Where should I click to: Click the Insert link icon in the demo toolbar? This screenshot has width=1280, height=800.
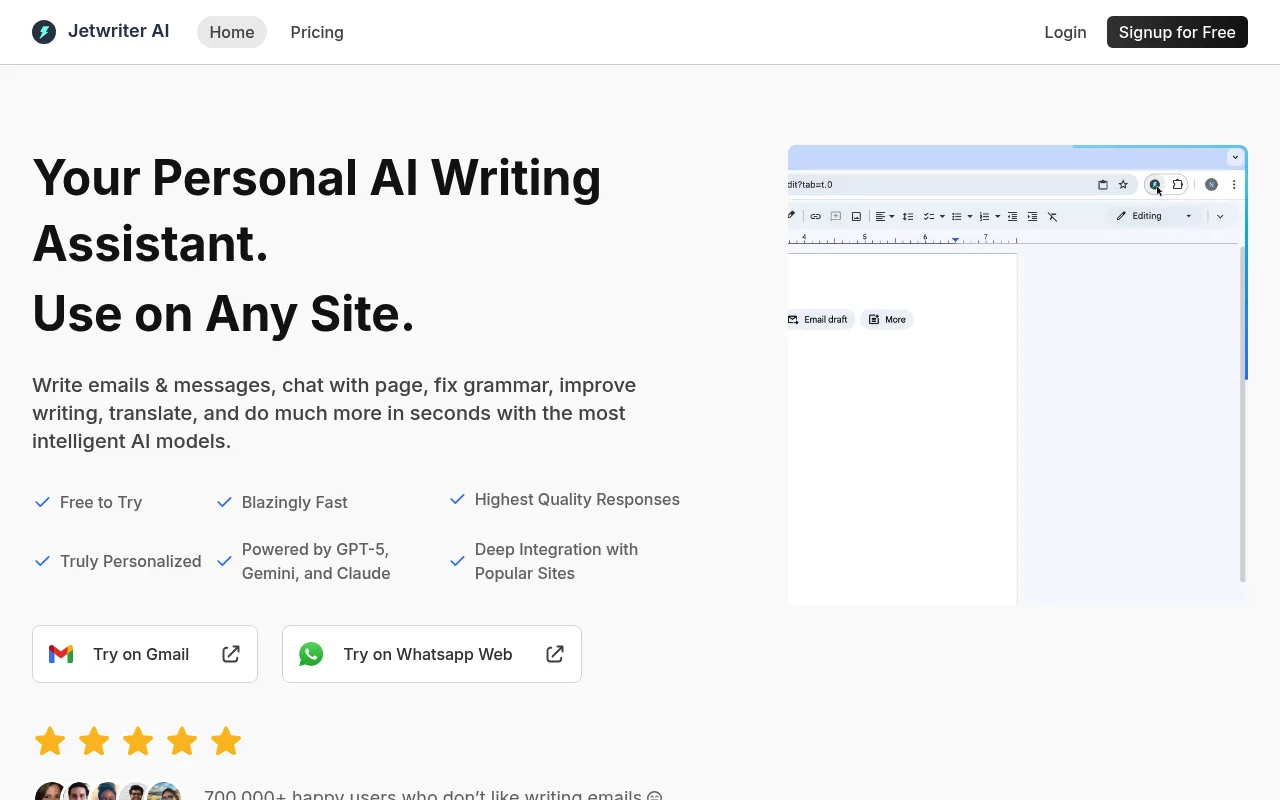[815, 216]
